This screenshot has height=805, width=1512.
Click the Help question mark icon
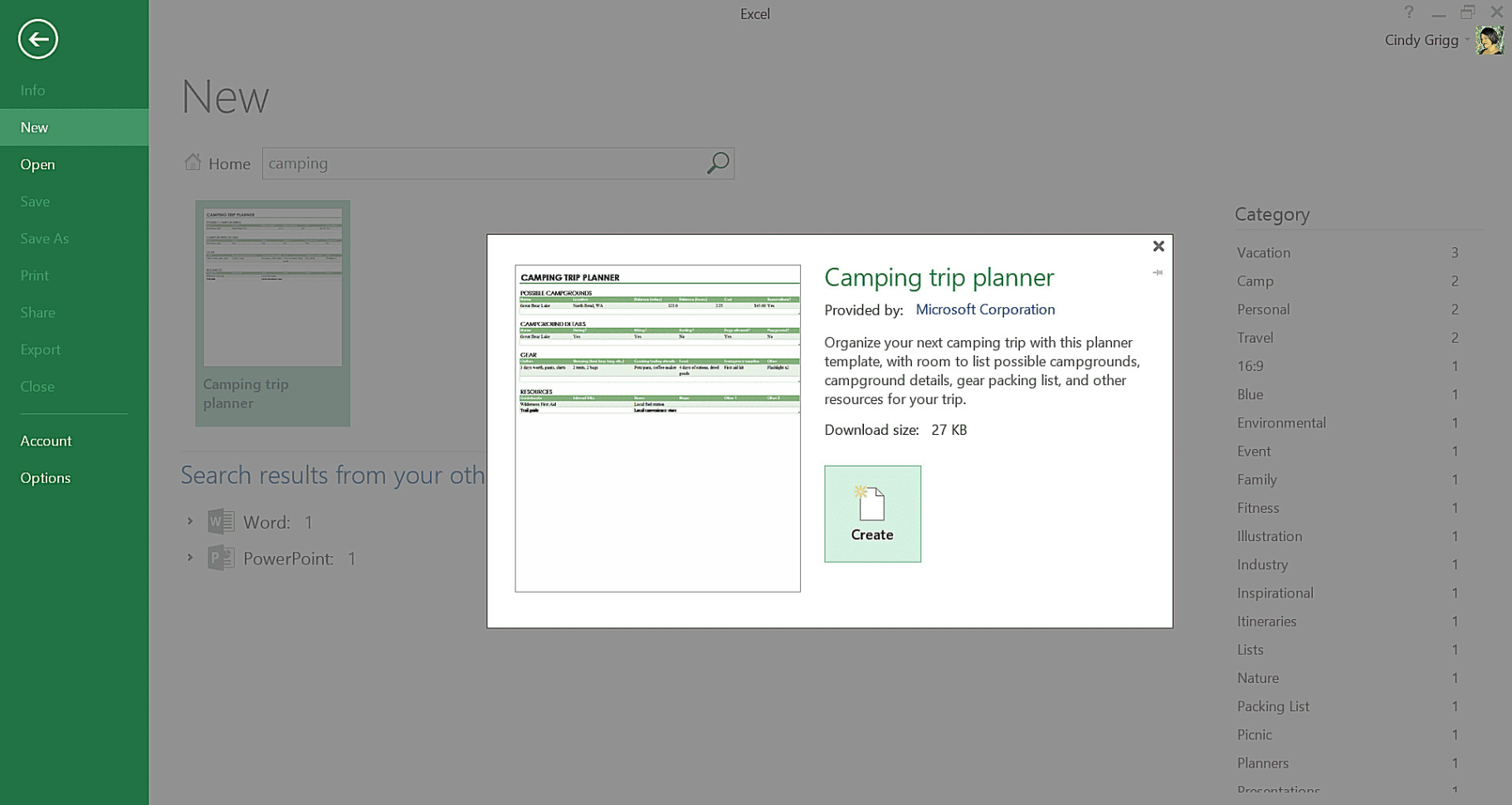[1408, 12]
